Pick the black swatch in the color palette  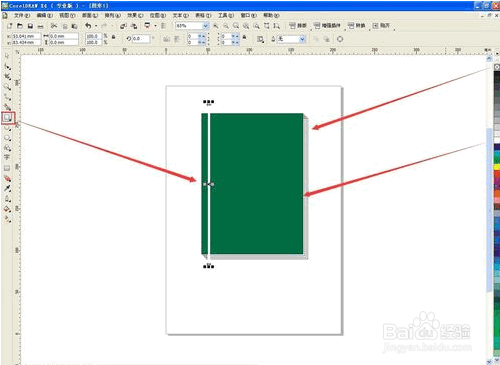tap(497, 75)
